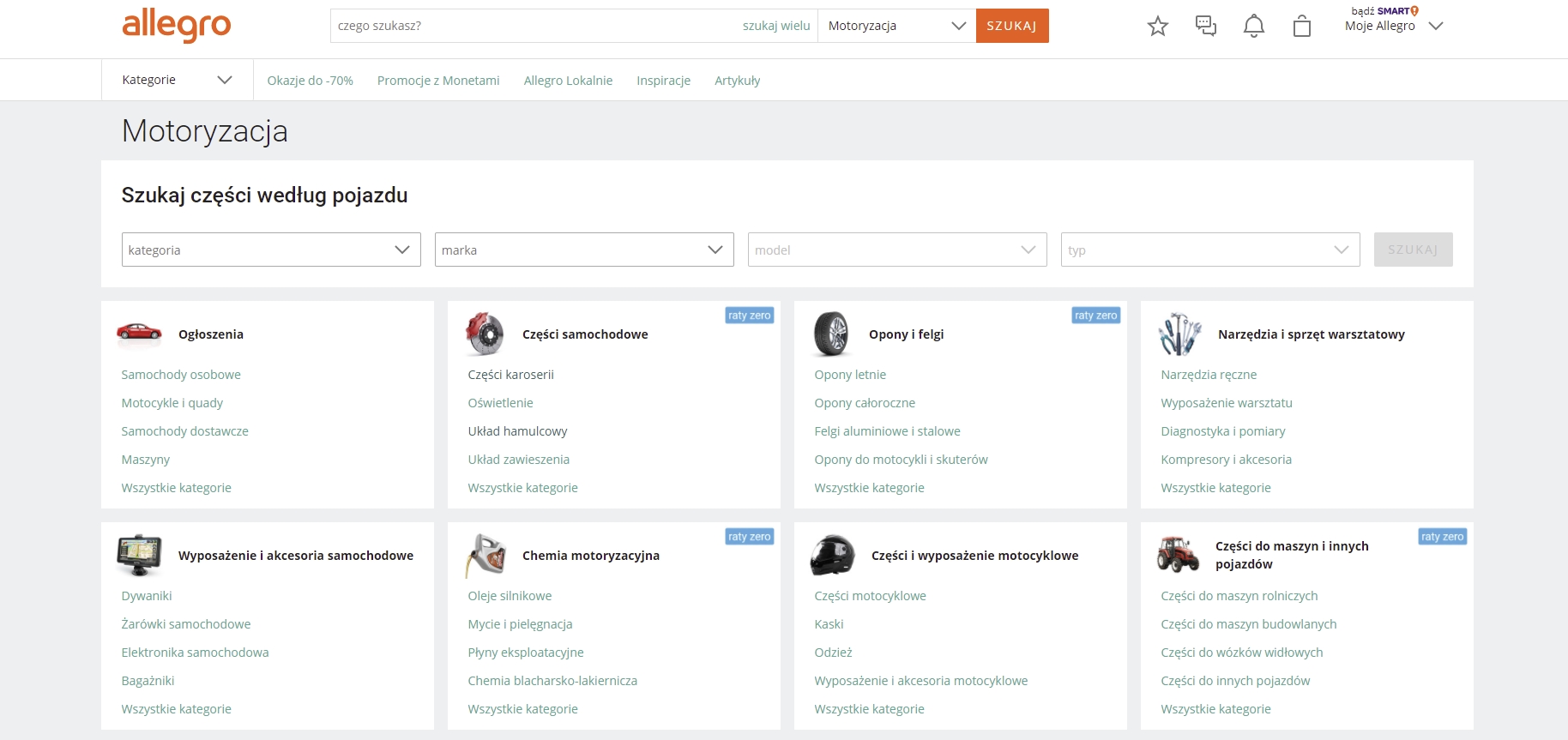Open Części samochodowe heading
Viewport: 1568px width, 740px height.
585,334
